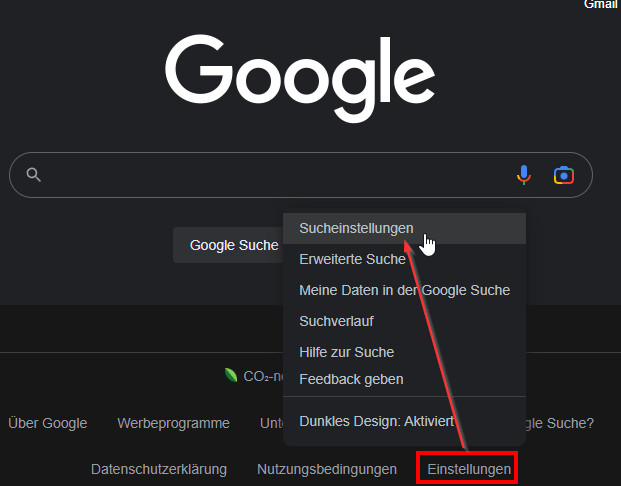This screenshot has height=486, width=621.
Task: Choose Meine Daten in der Google Suche
Action: (x=404, y=290)
